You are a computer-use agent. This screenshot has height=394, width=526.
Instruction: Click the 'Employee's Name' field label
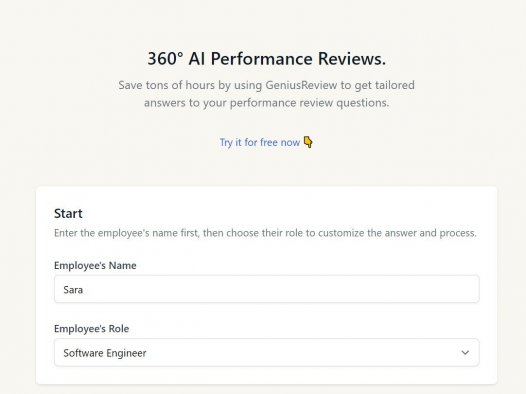[x=95, y=266]
